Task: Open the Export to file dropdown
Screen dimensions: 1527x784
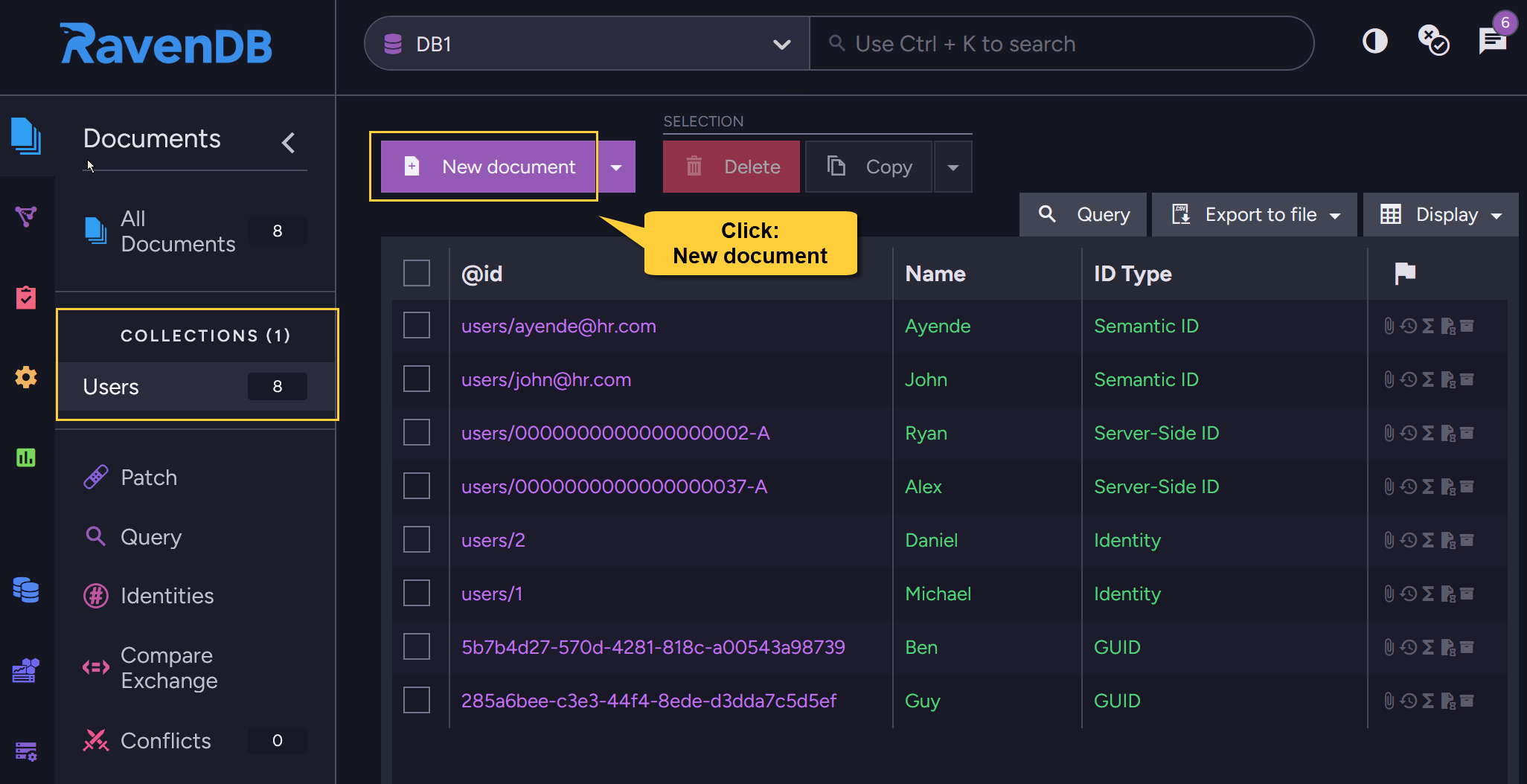Action: [1255, 214]
